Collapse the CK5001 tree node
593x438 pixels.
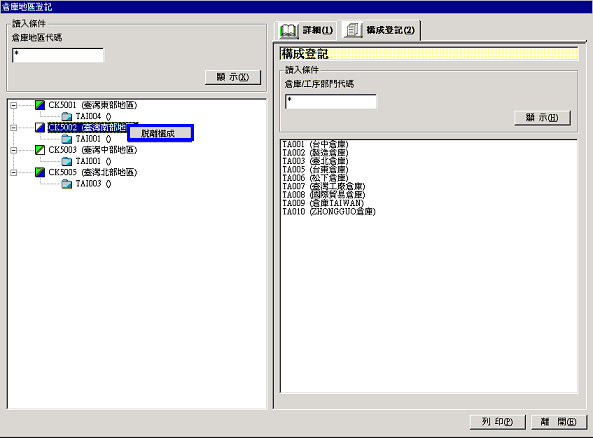click(14, 105)
